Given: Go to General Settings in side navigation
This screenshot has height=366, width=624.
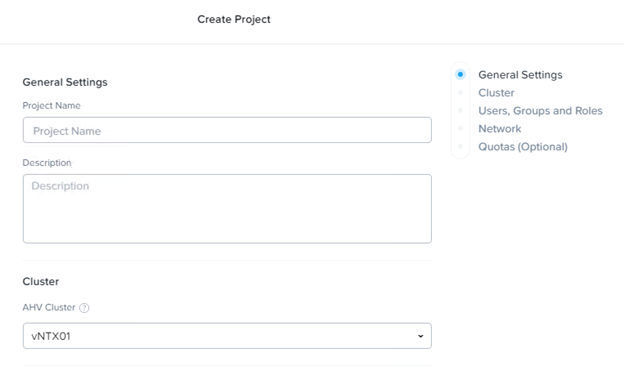Looking at the screenshot, I should pos(520,75).
